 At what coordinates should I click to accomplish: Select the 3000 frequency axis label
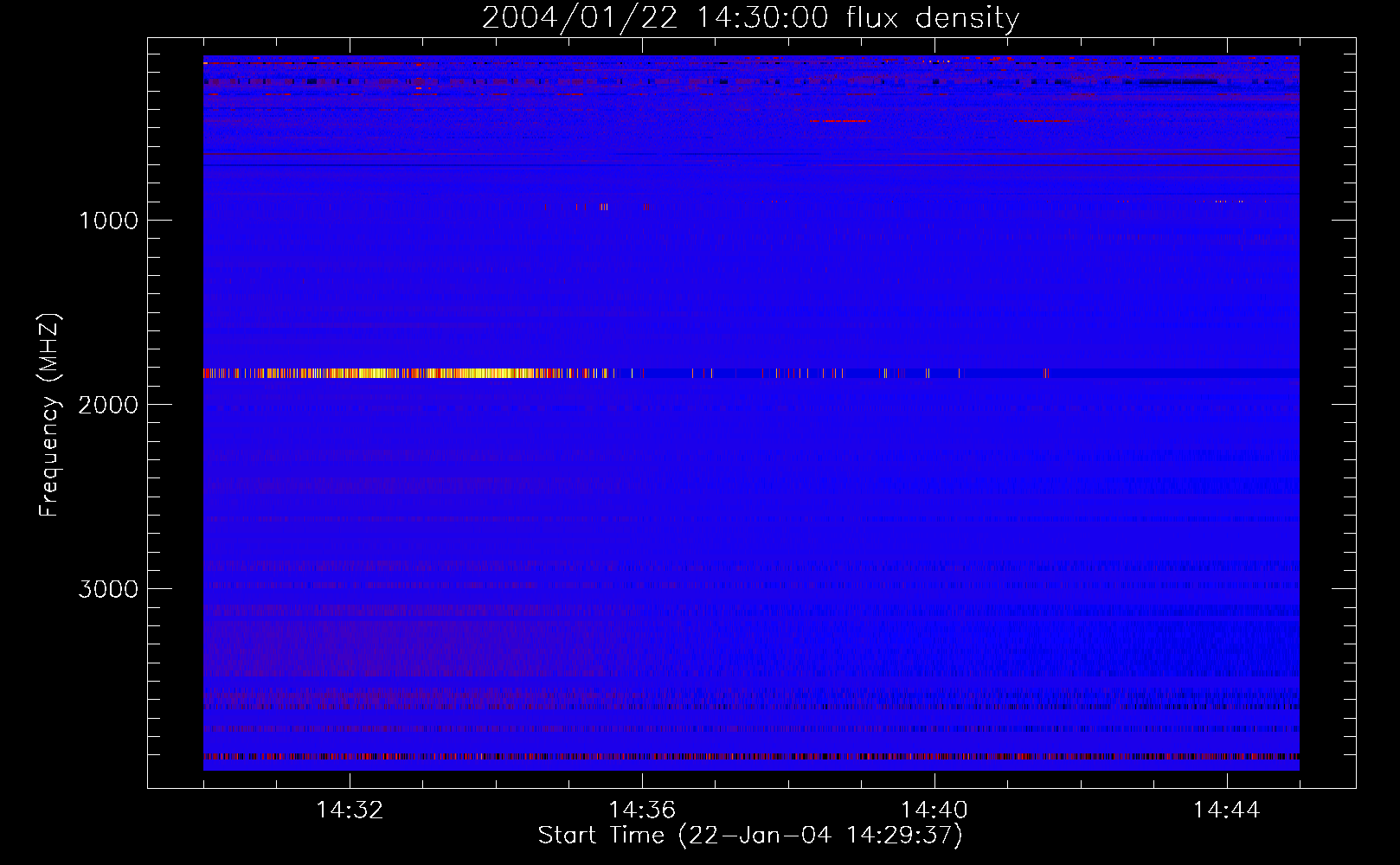[x=108, y=589]
